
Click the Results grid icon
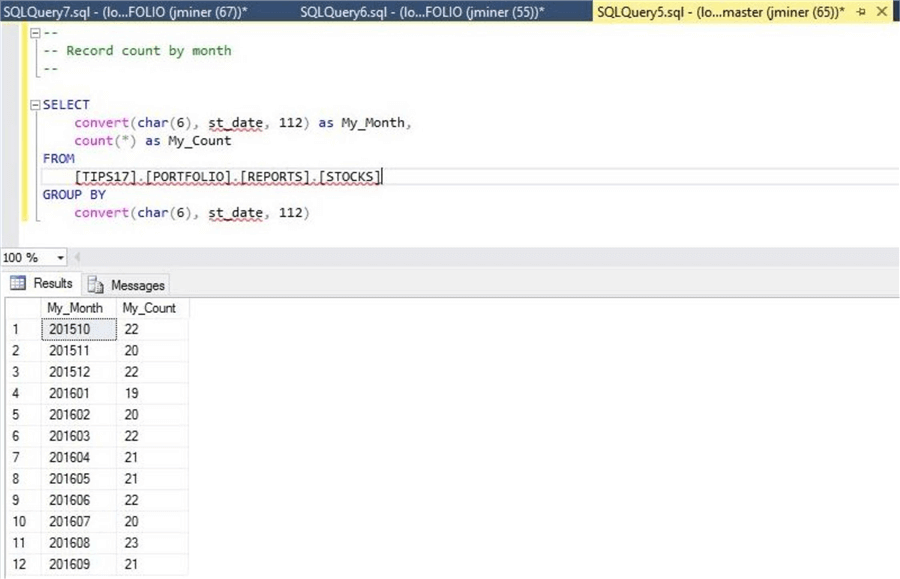(18, 284)
